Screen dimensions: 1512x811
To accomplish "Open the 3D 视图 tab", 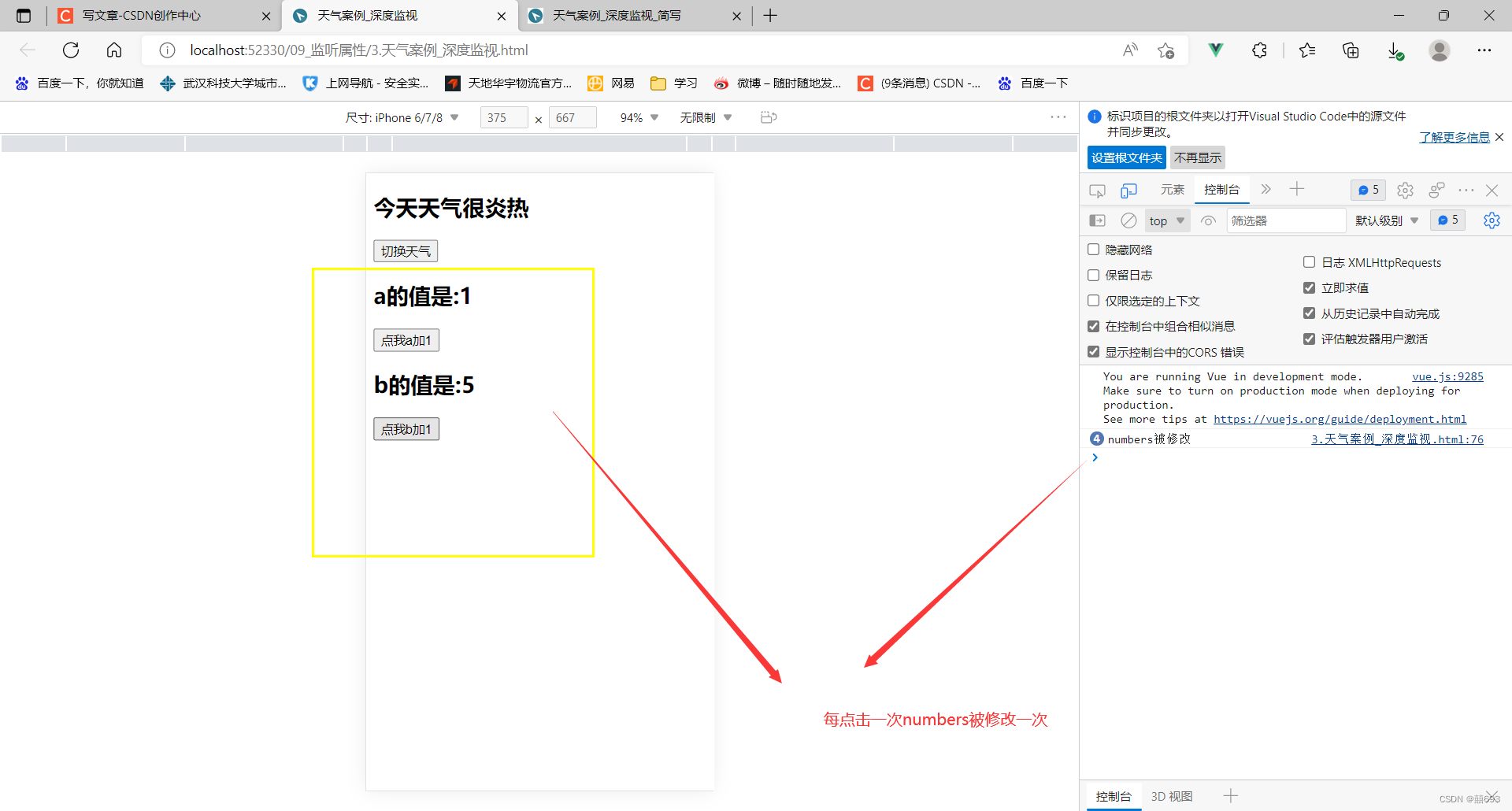I will 1172,796.
